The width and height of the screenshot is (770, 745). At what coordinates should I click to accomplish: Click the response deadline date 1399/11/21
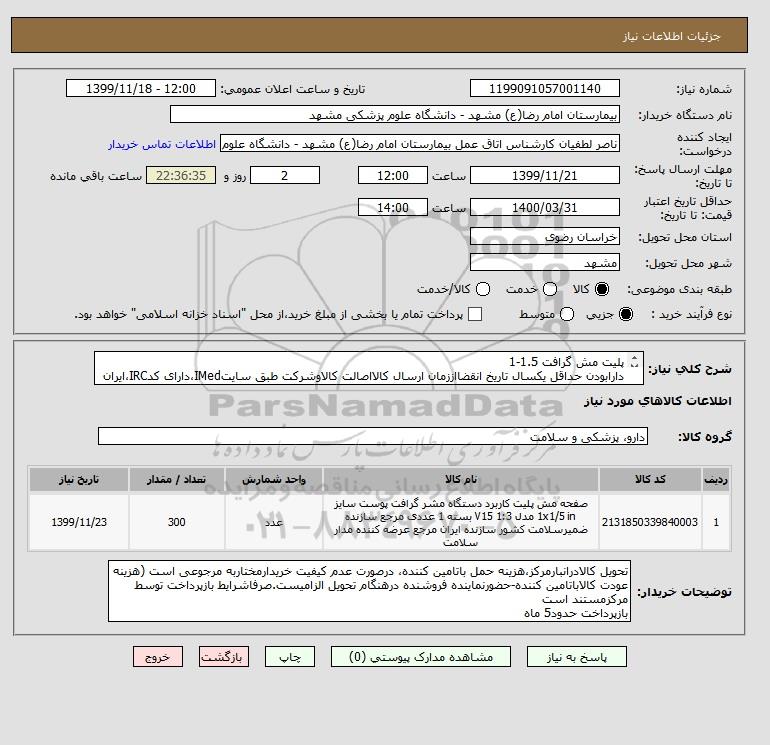545,175
